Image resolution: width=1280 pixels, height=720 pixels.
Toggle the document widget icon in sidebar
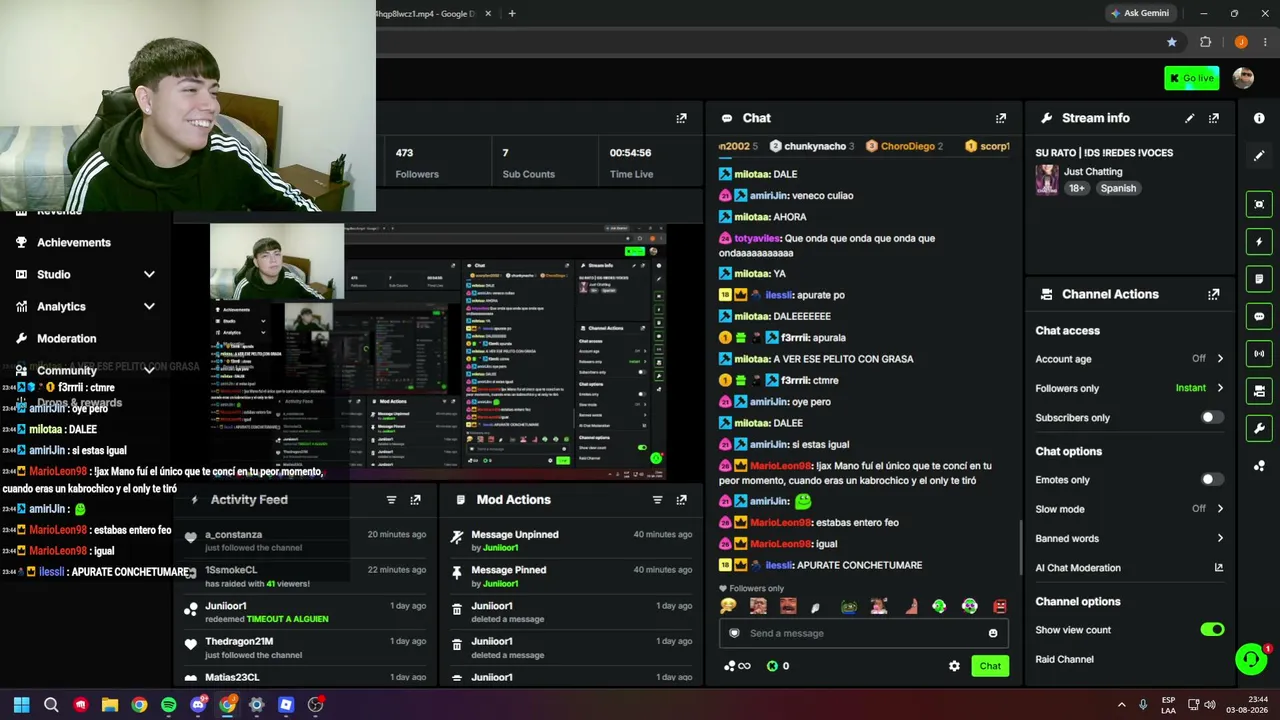coord(1259,279)
